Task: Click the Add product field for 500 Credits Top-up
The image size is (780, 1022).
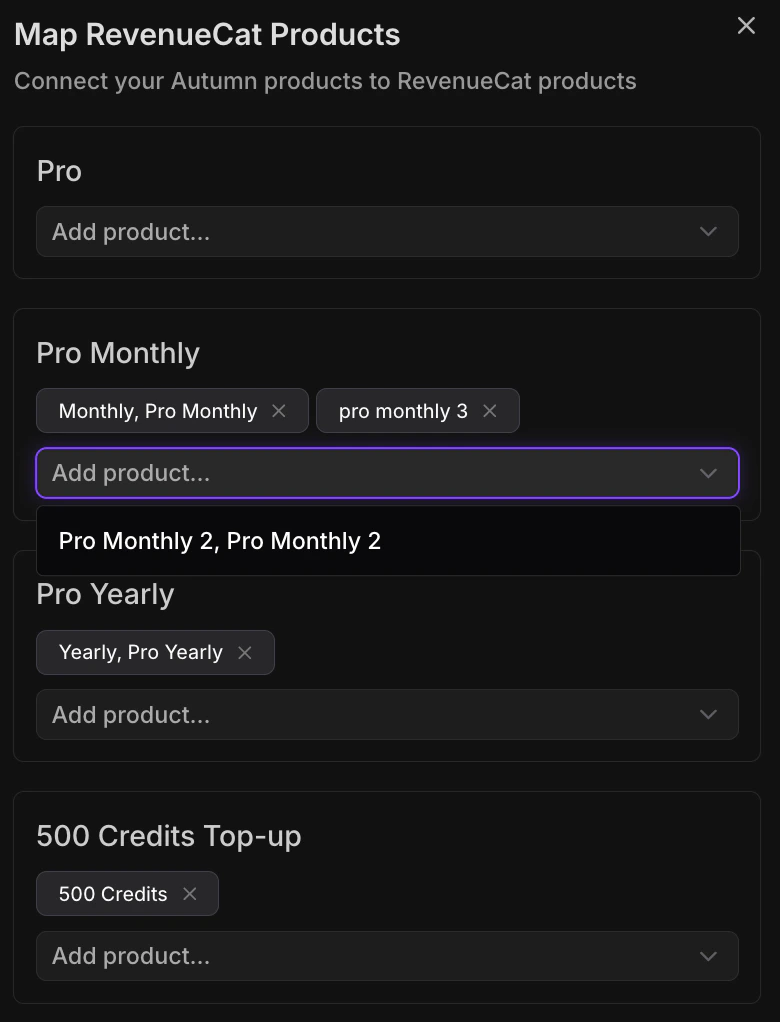Action: 387,955
